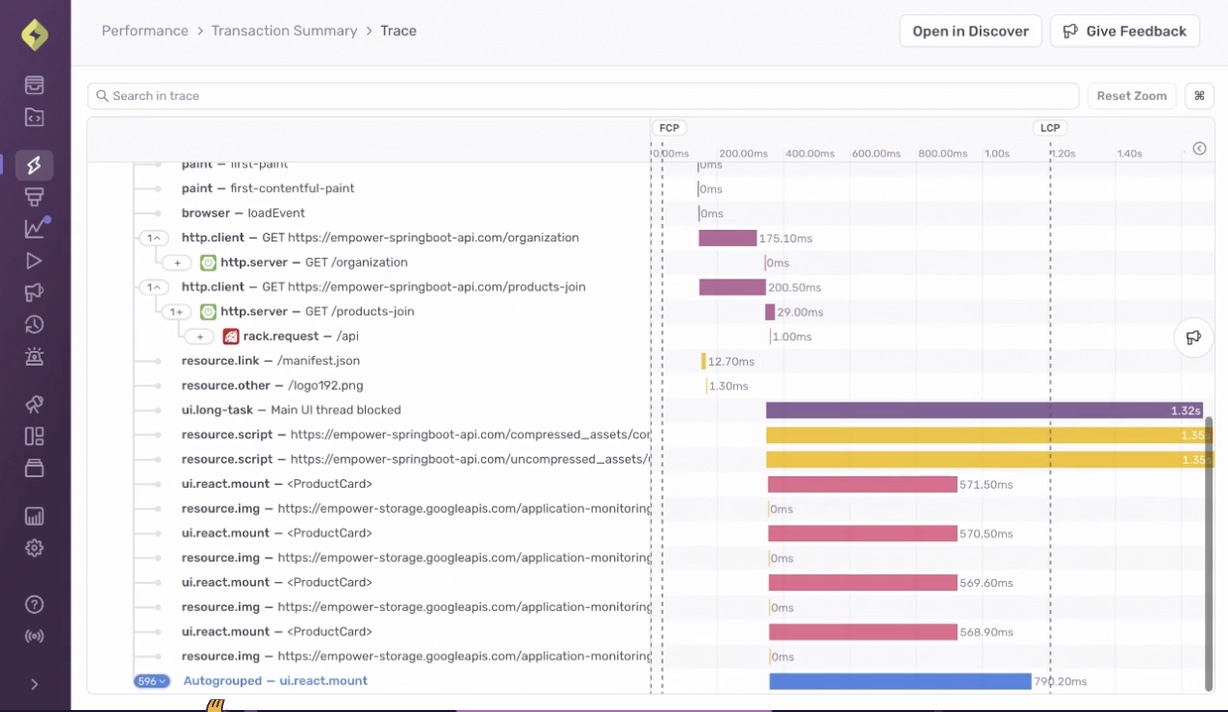Screen dimensions: 1228x712
Task: Open Replays play icon in sidebar
Action: click(x=34, y=261)
